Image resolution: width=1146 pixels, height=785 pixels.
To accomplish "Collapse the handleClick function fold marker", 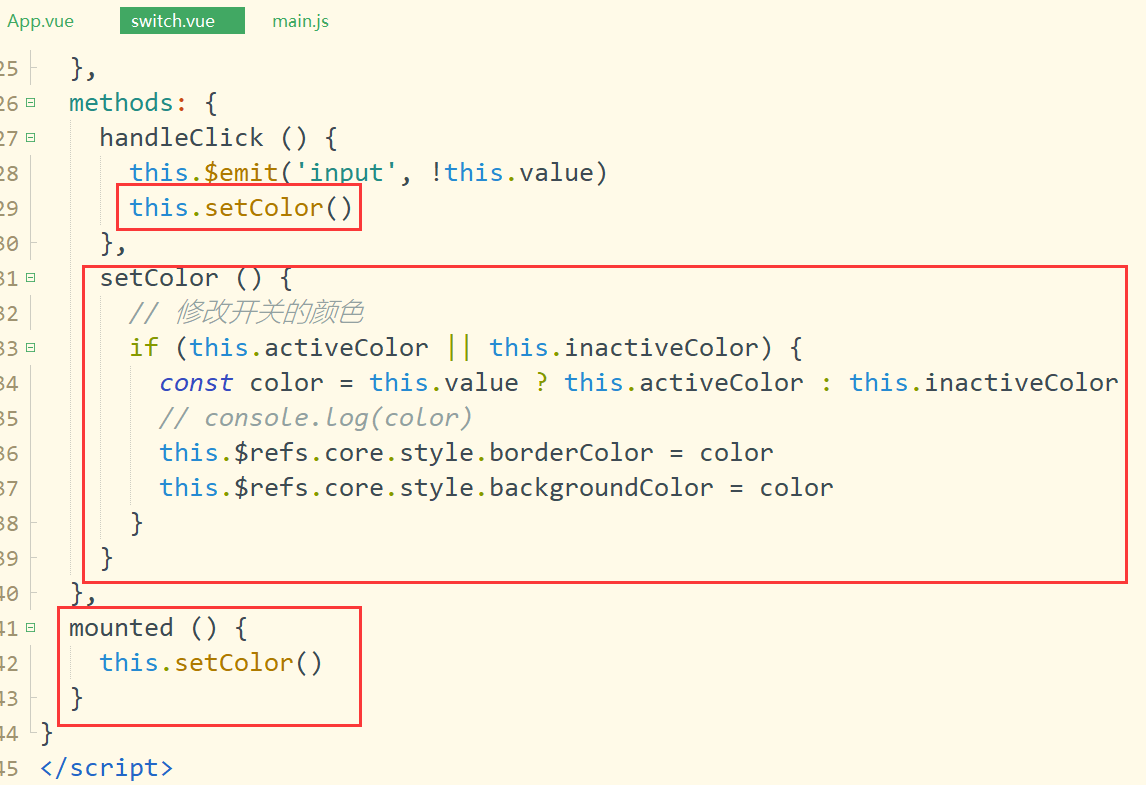I will point(30,137).
